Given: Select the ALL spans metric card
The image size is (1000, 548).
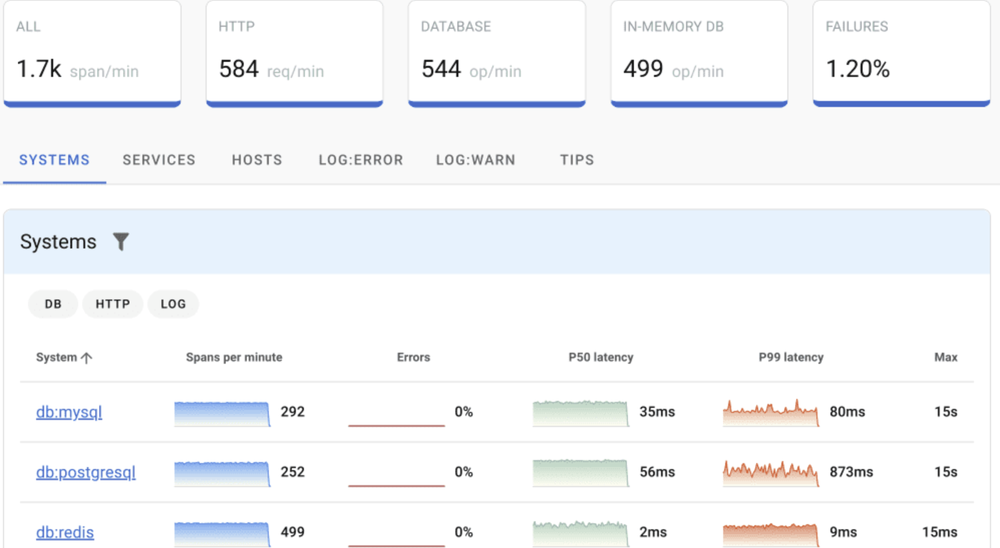Looking at the screenshot, I should point(92,52).
